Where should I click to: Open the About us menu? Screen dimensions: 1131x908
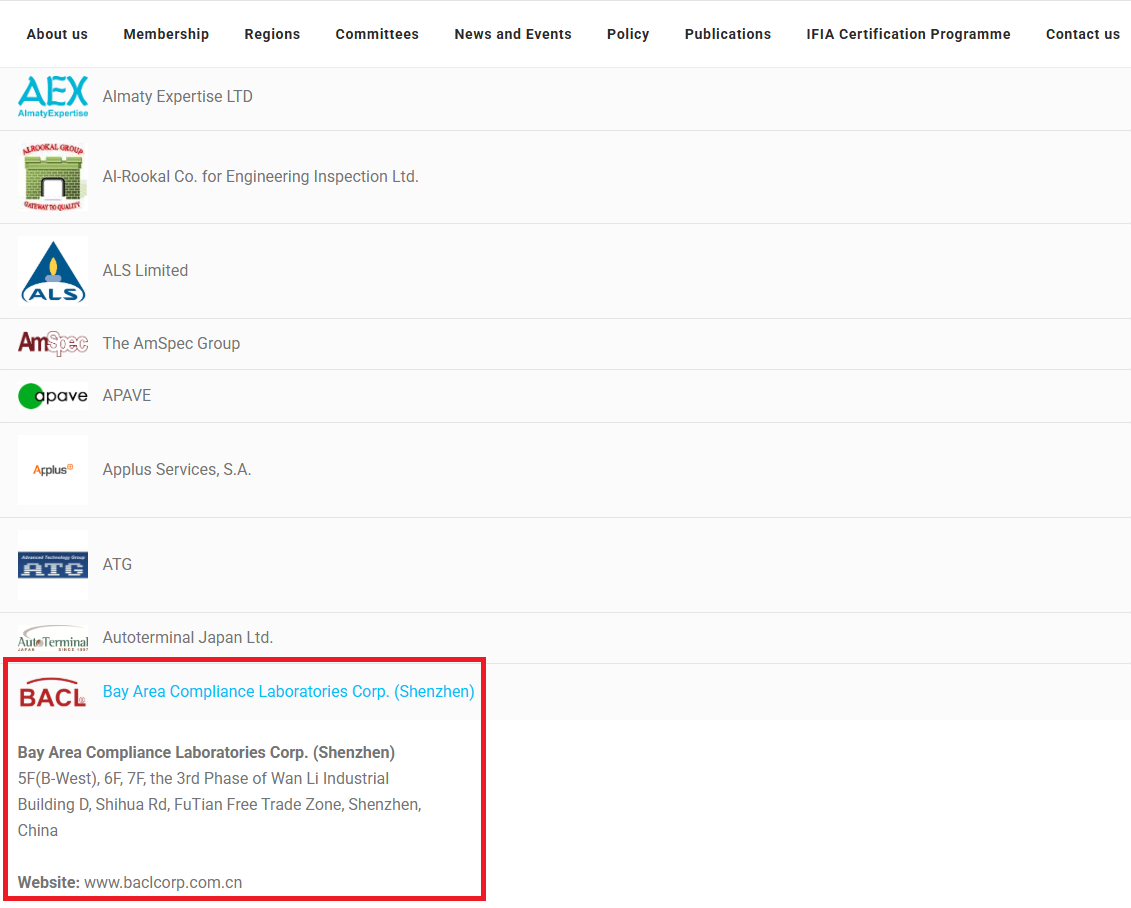[57, 34]
